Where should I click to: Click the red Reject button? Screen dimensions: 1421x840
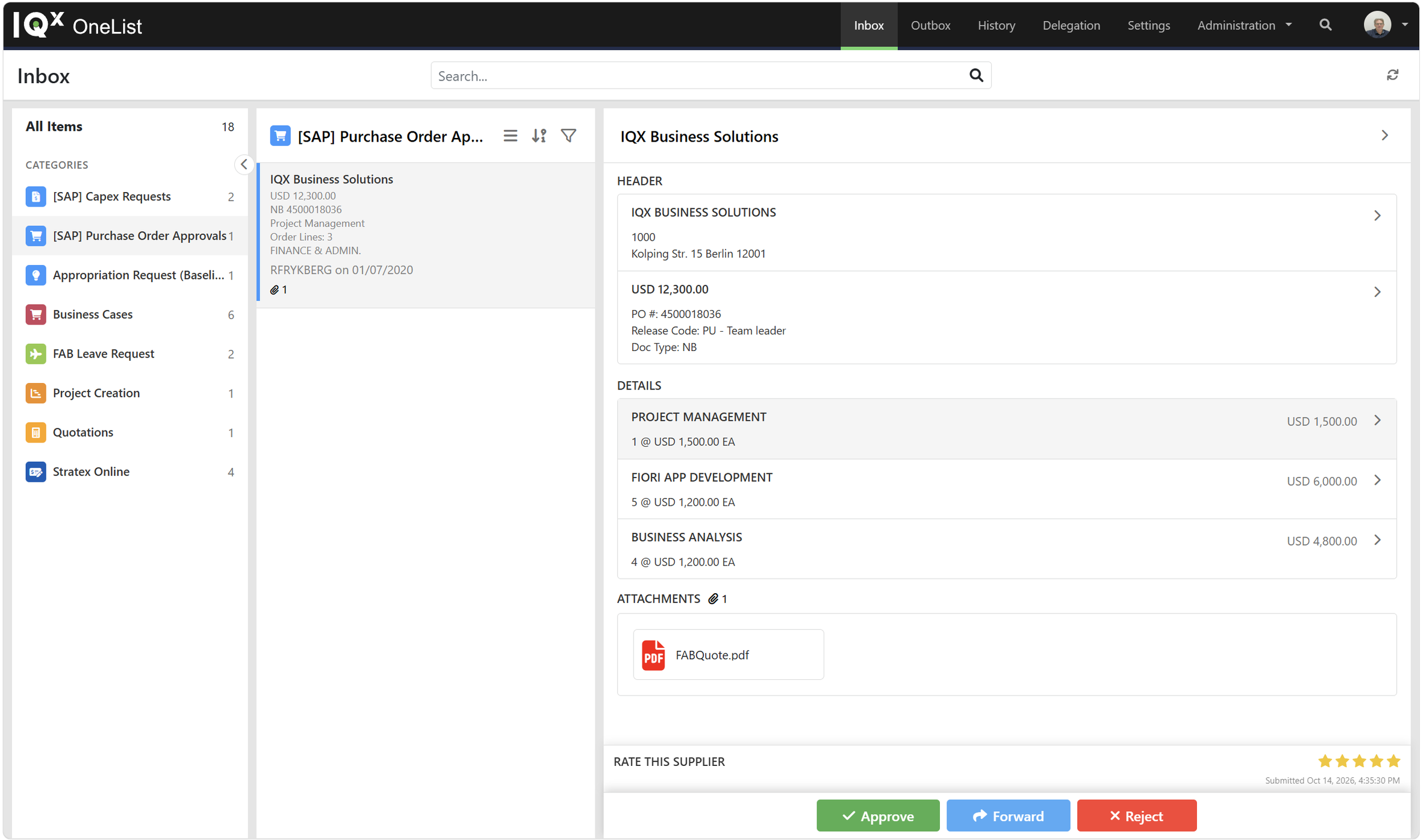tap(1136, 815)
